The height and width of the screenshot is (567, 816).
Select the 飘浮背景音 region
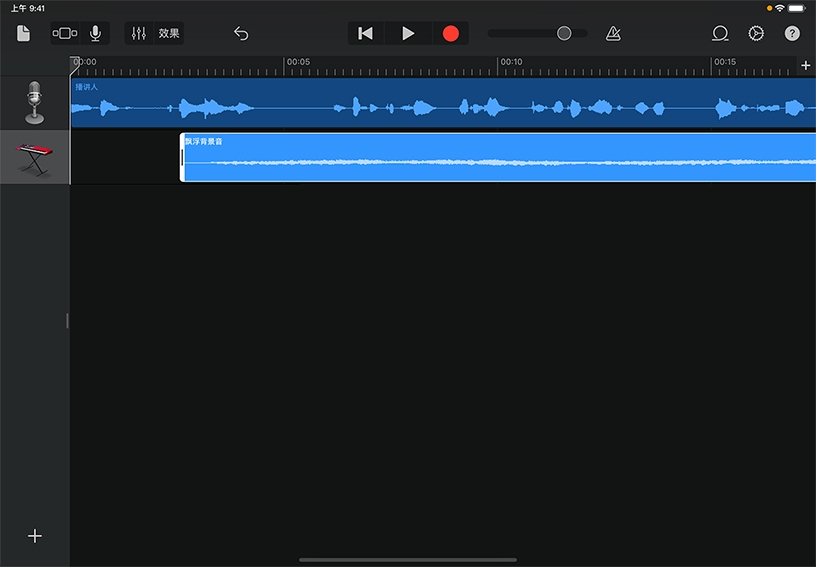pos(500,158)
